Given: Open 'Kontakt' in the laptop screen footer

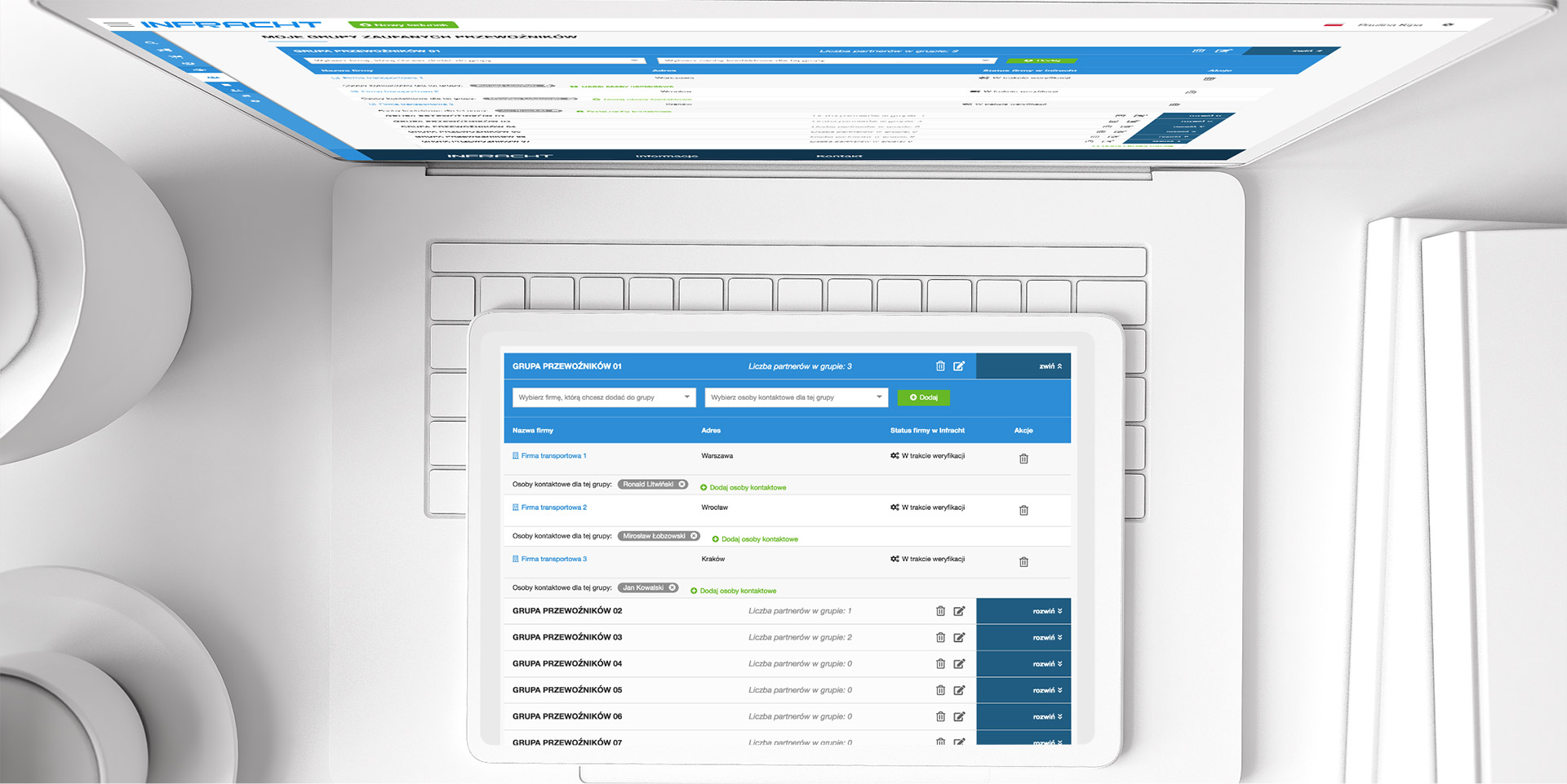Looking at the screenshot, I should [839, 156].
